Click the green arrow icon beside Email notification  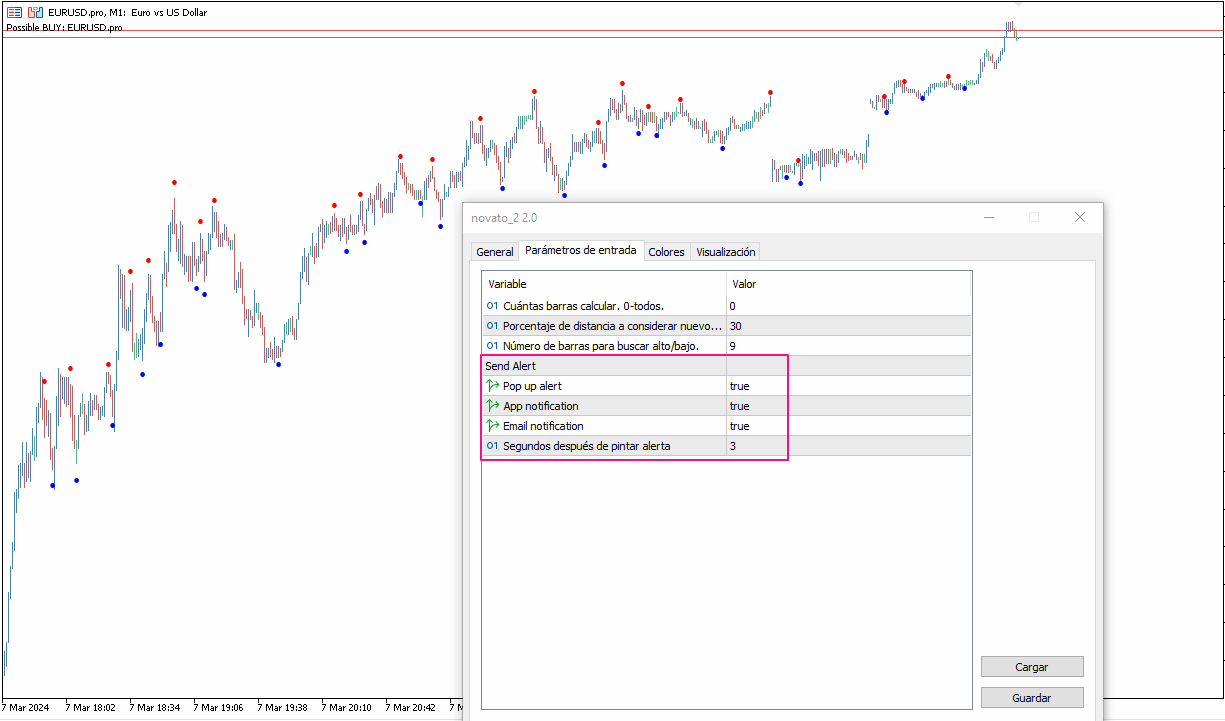coord(491,425)
